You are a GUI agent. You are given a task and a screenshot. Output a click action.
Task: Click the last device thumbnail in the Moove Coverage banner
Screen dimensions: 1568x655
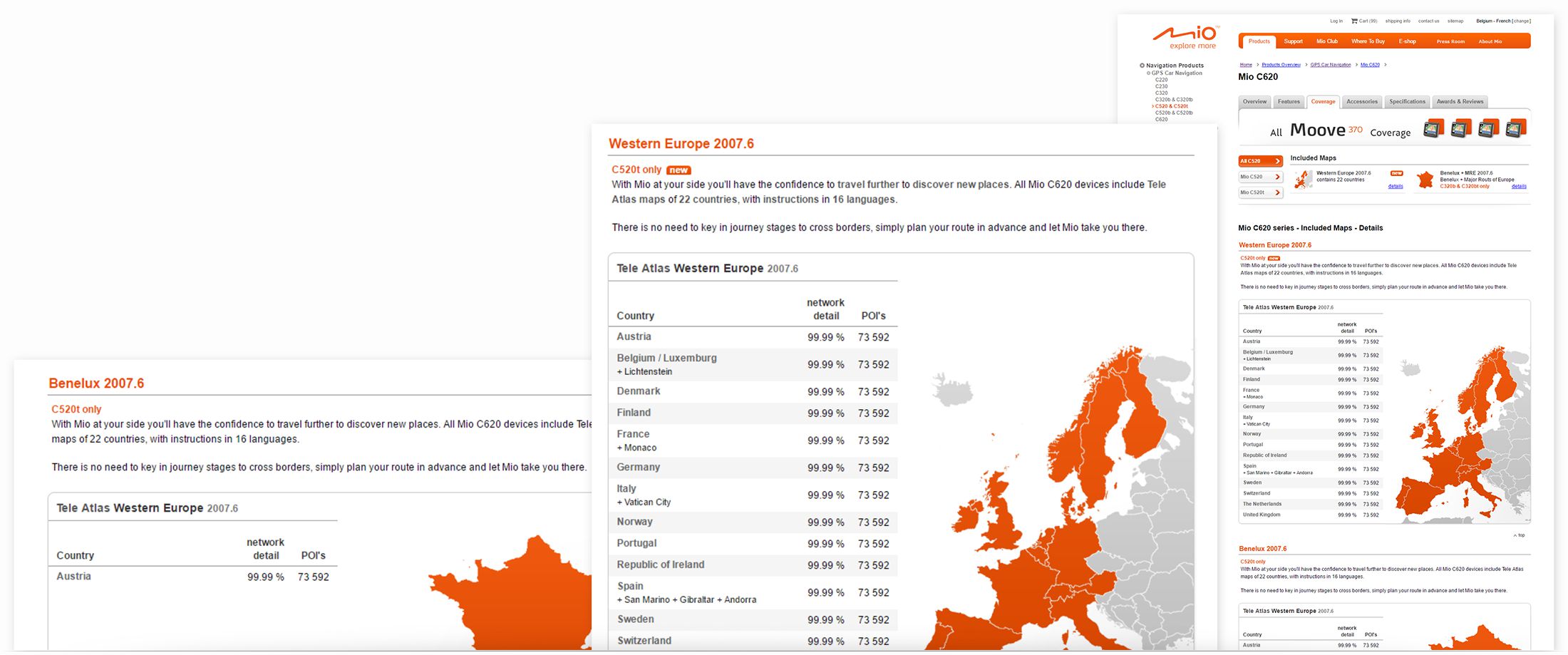coord(1516,129)
